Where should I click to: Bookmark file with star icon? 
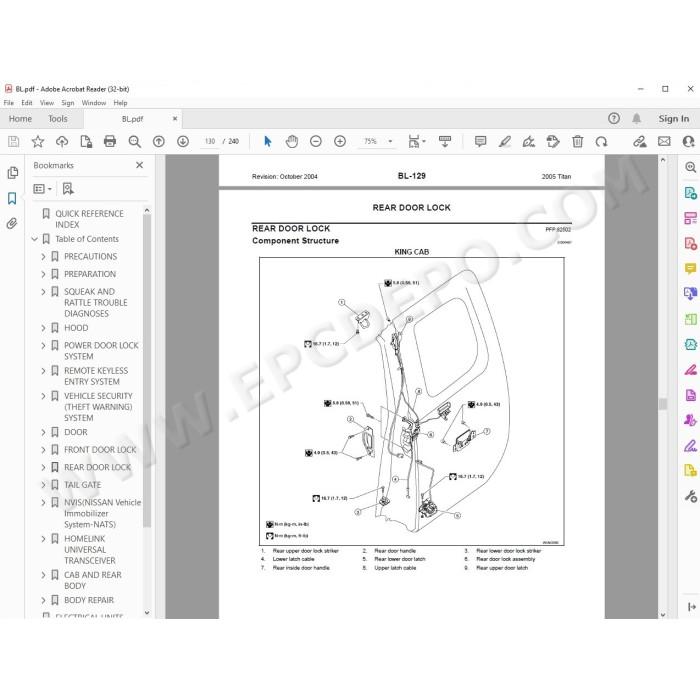coord(38,142)
